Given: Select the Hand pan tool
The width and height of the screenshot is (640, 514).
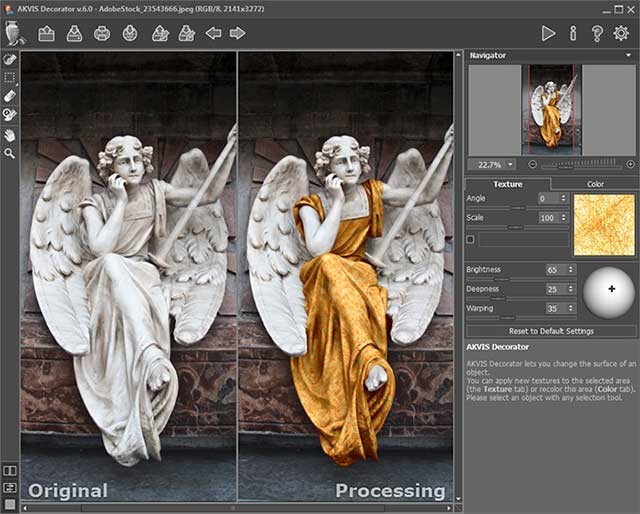Looking at the screenshot, I should 10,134.
